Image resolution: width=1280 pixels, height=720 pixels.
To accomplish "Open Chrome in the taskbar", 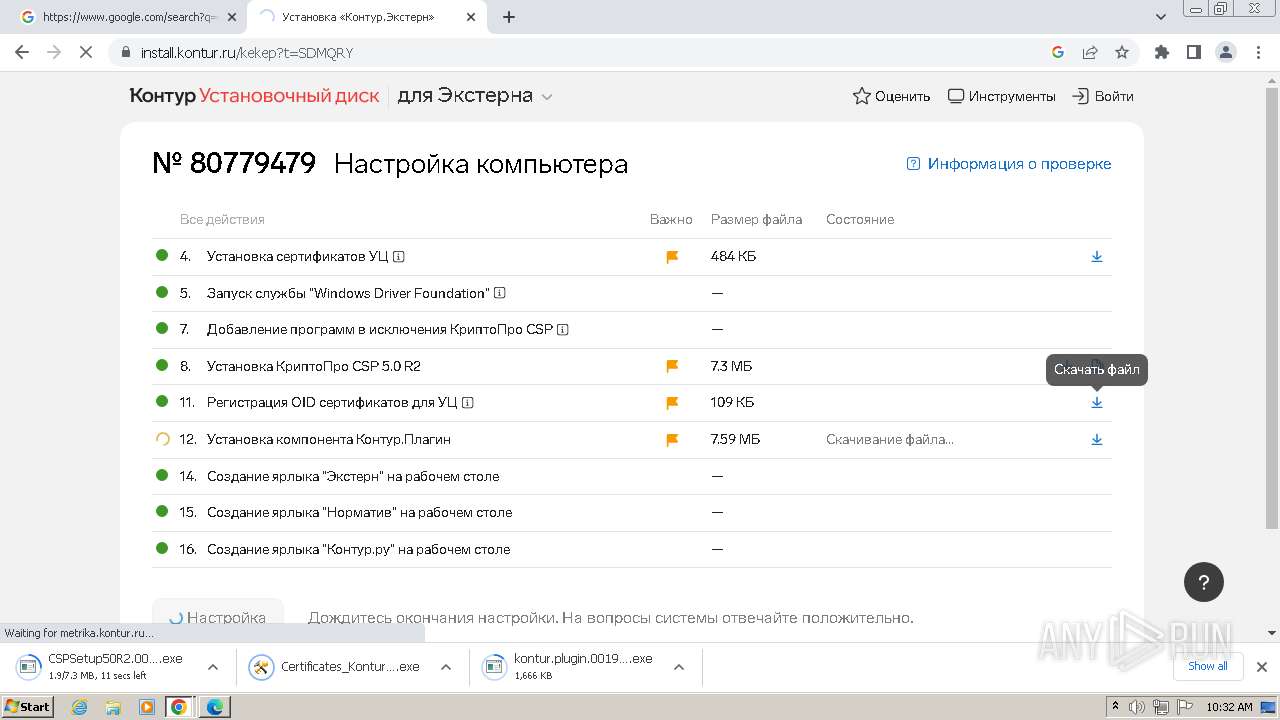I will [x=179, y=707].
